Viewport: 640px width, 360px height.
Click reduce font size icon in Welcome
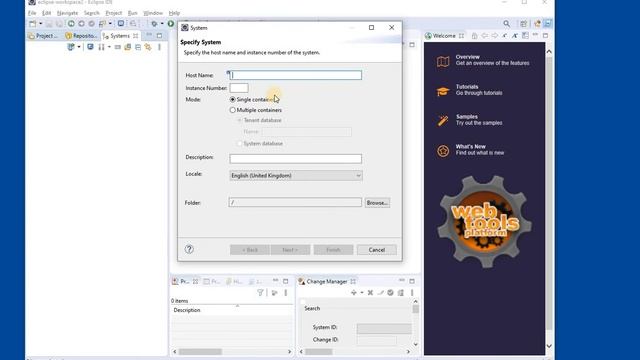pos(505,36)
